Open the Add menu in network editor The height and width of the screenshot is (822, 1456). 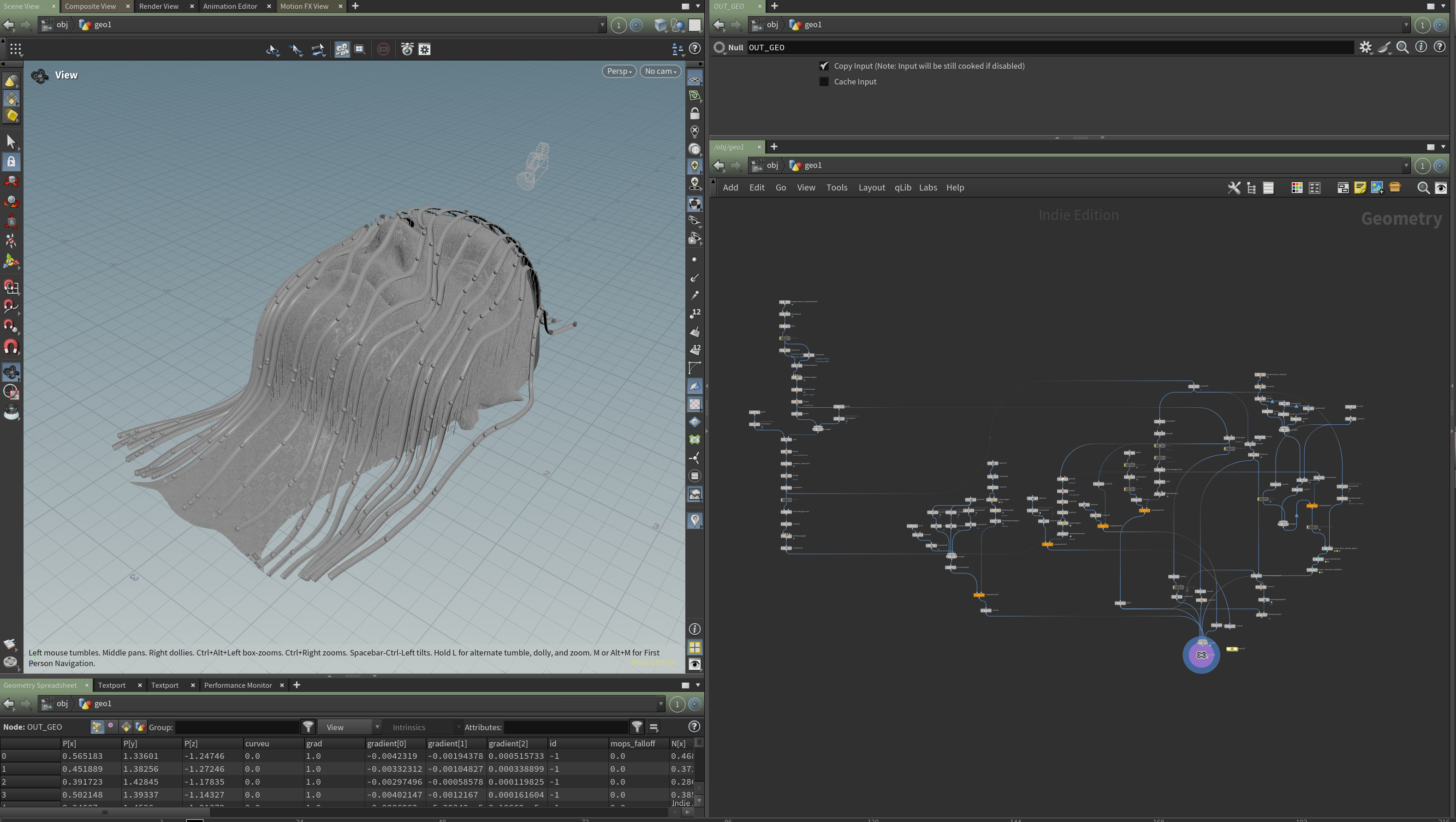click(x=730, y=188)
